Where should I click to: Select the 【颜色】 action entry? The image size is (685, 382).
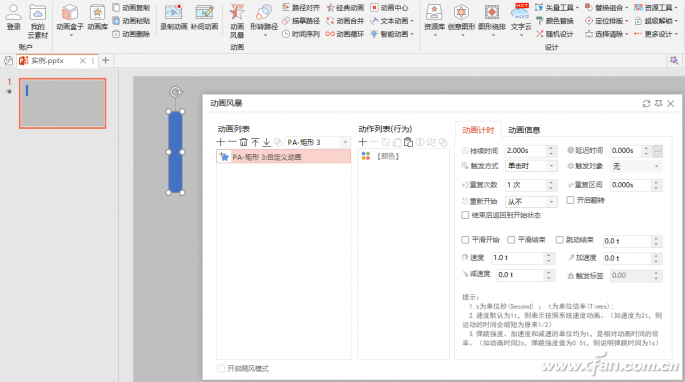point(381,156)
